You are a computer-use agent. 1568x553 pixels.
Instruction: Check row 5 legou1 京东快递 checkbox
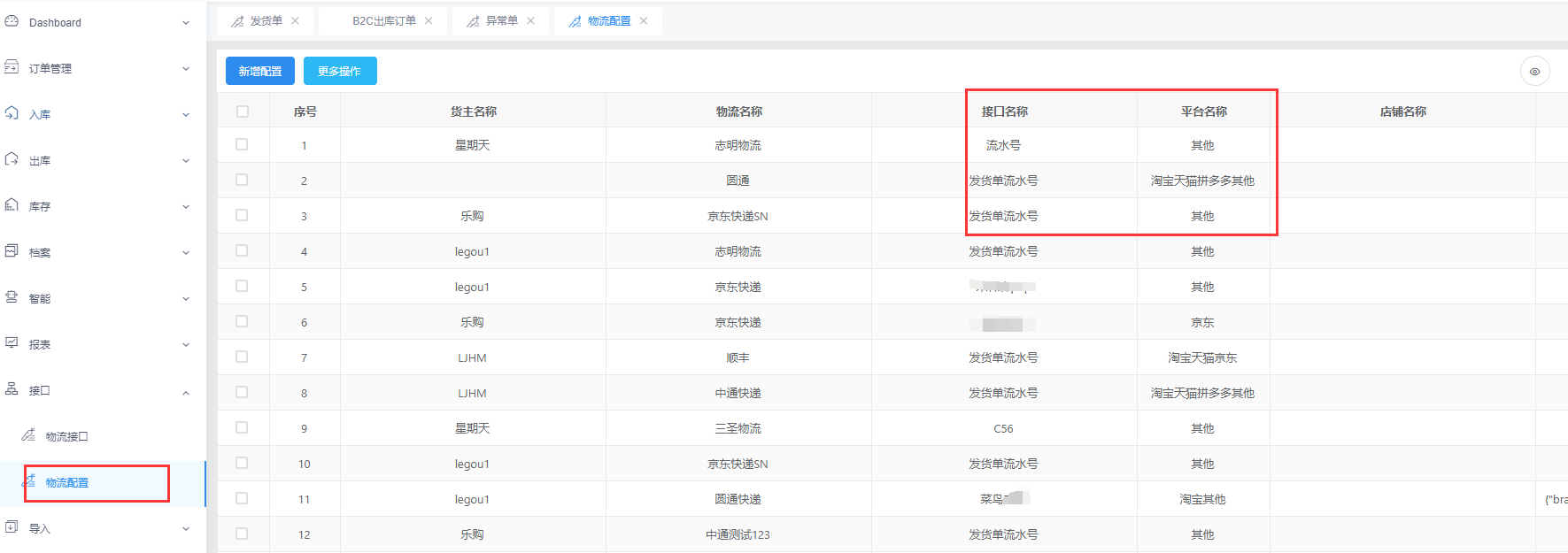242,286
